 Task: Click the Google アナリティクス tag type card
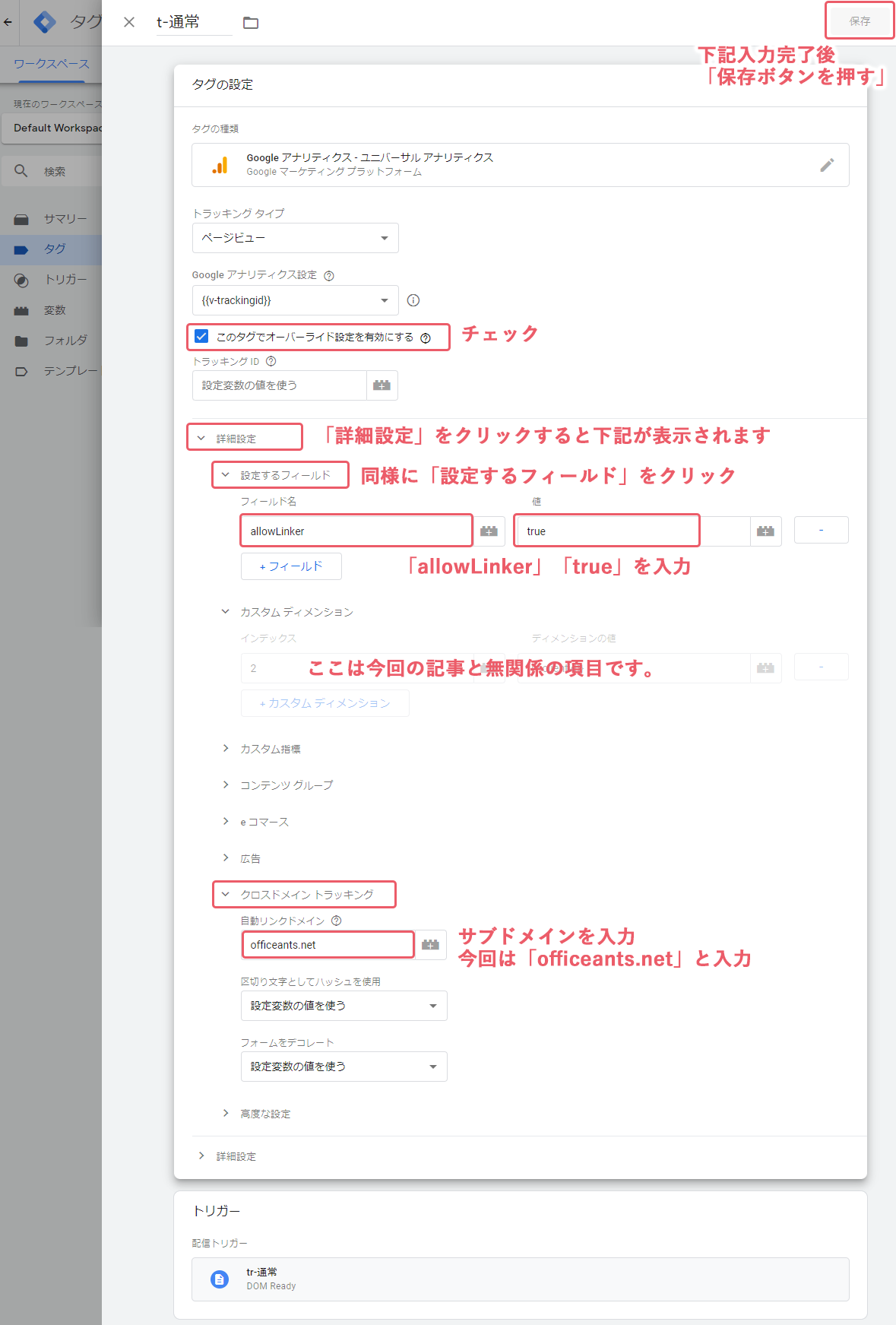521,165
